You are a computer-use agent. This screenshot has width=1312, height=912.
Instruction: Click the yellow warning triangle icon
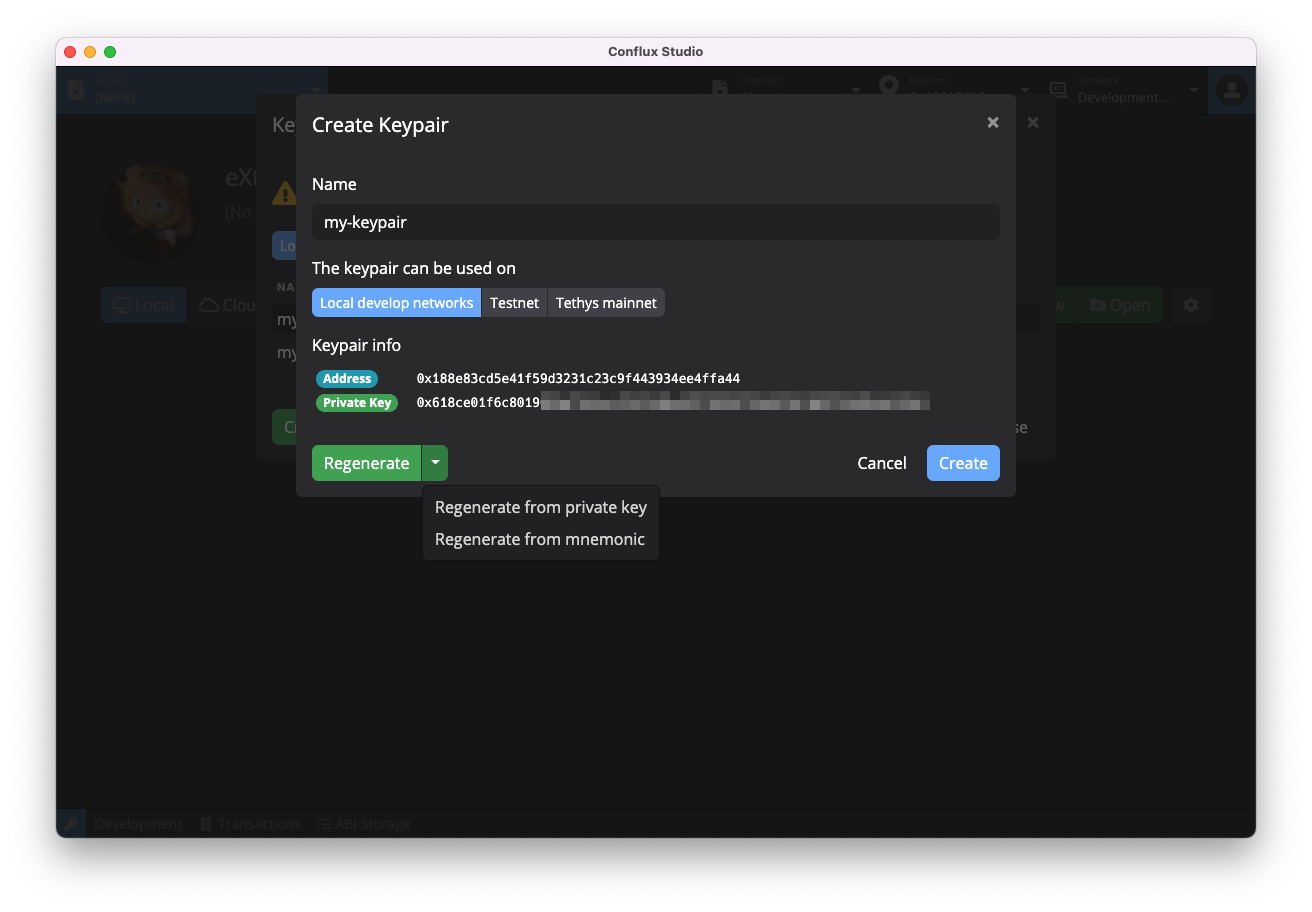tap(285, 193)
